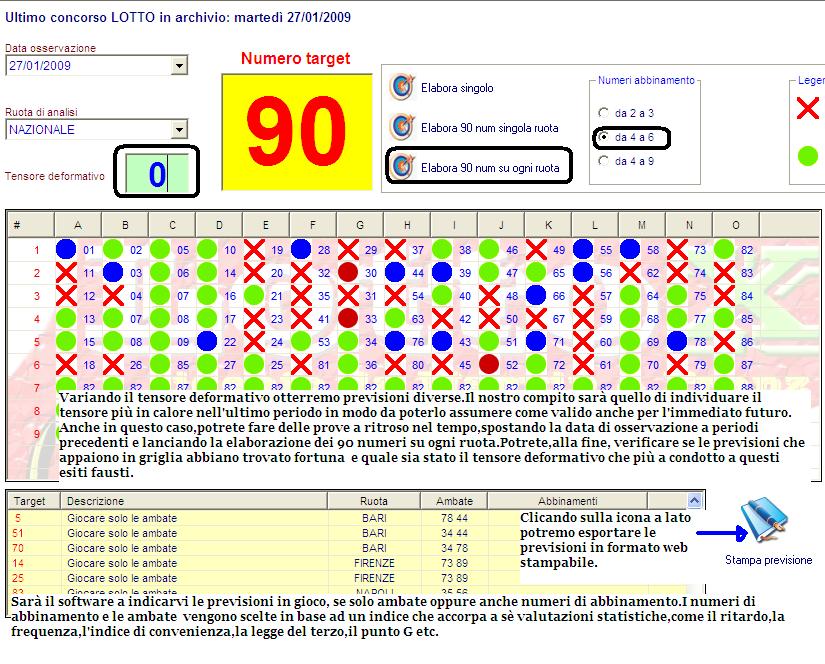This screenshot has height=664, width=825.
Task: Select the 'da 2 a 3' radio option
Action: pos(603,113)
